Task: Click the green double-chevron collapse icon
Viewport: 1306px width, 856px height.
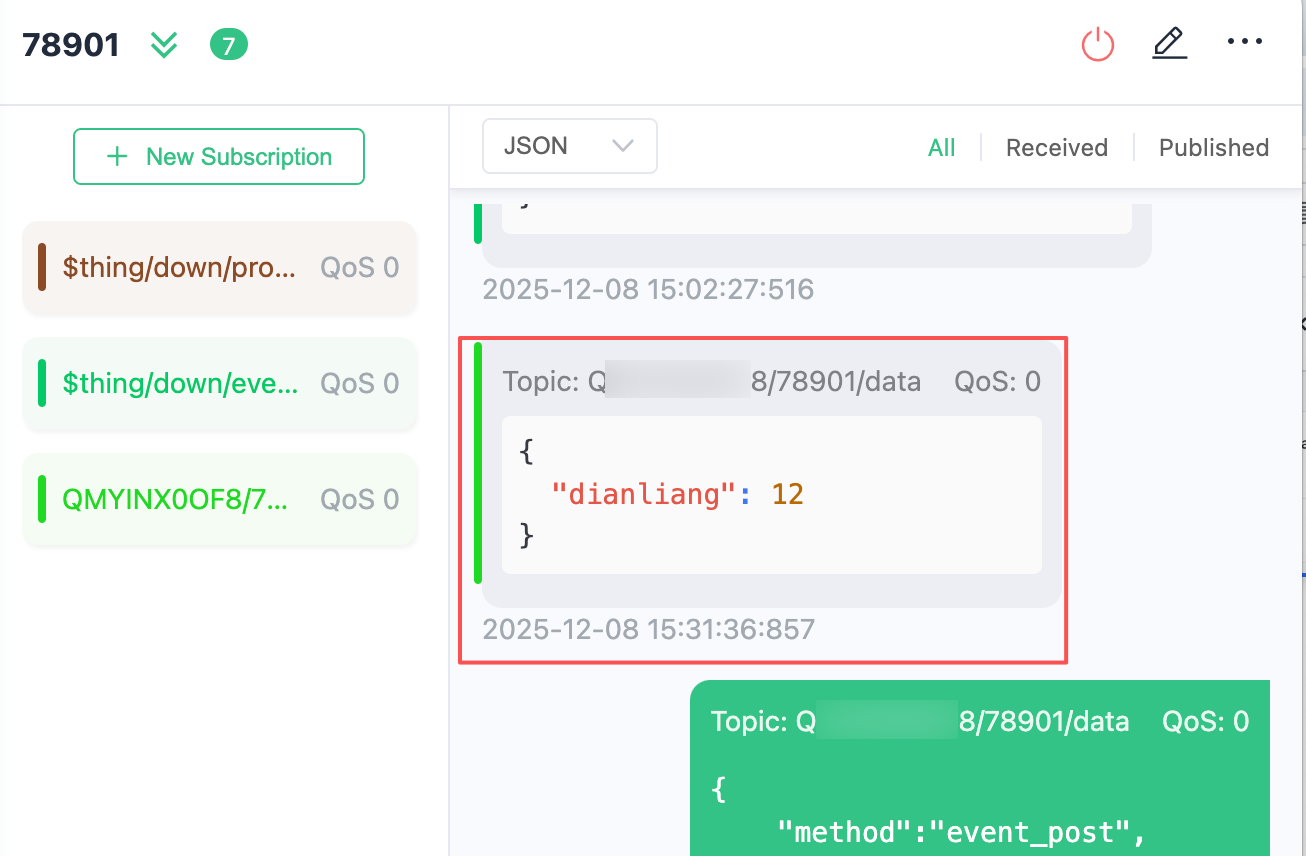Action: [164, 45]
